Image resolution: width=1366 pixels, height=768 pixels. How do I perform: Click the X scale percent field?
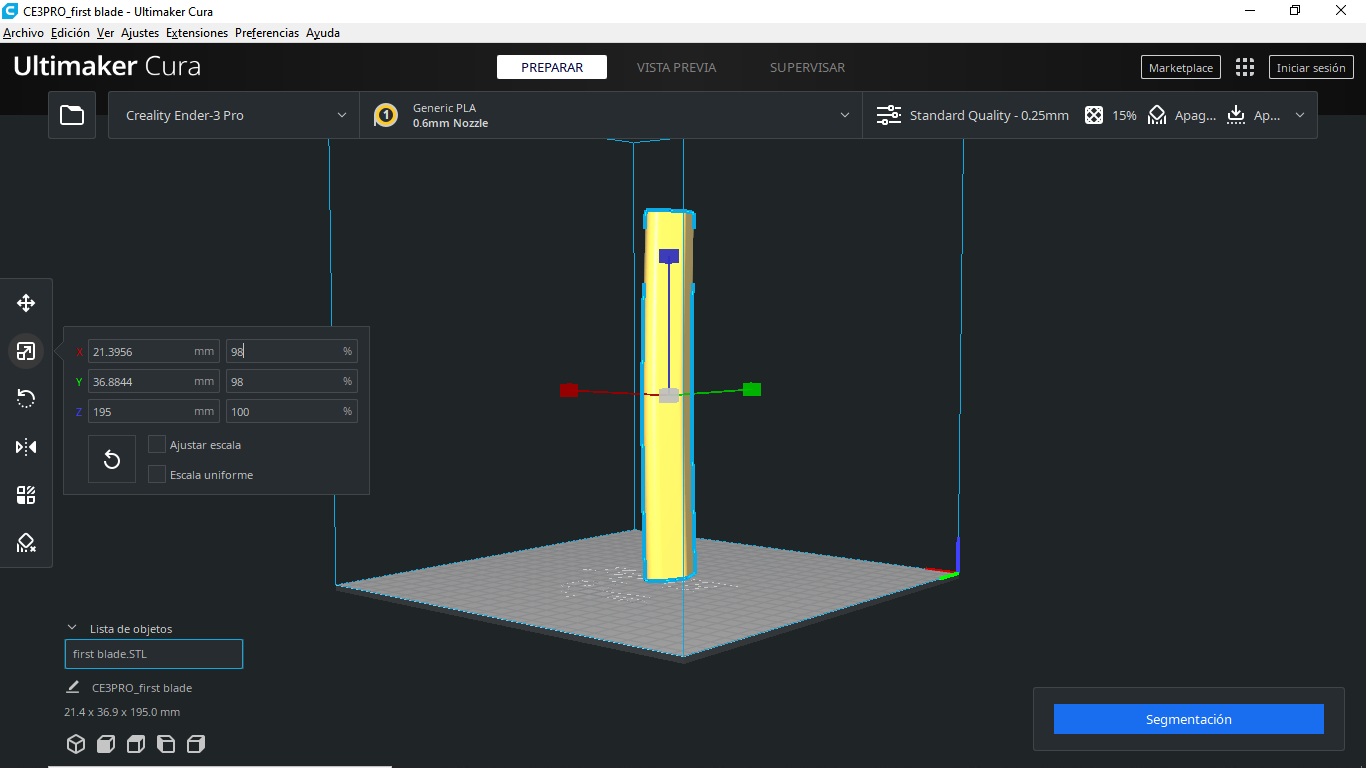click(291, 351)
